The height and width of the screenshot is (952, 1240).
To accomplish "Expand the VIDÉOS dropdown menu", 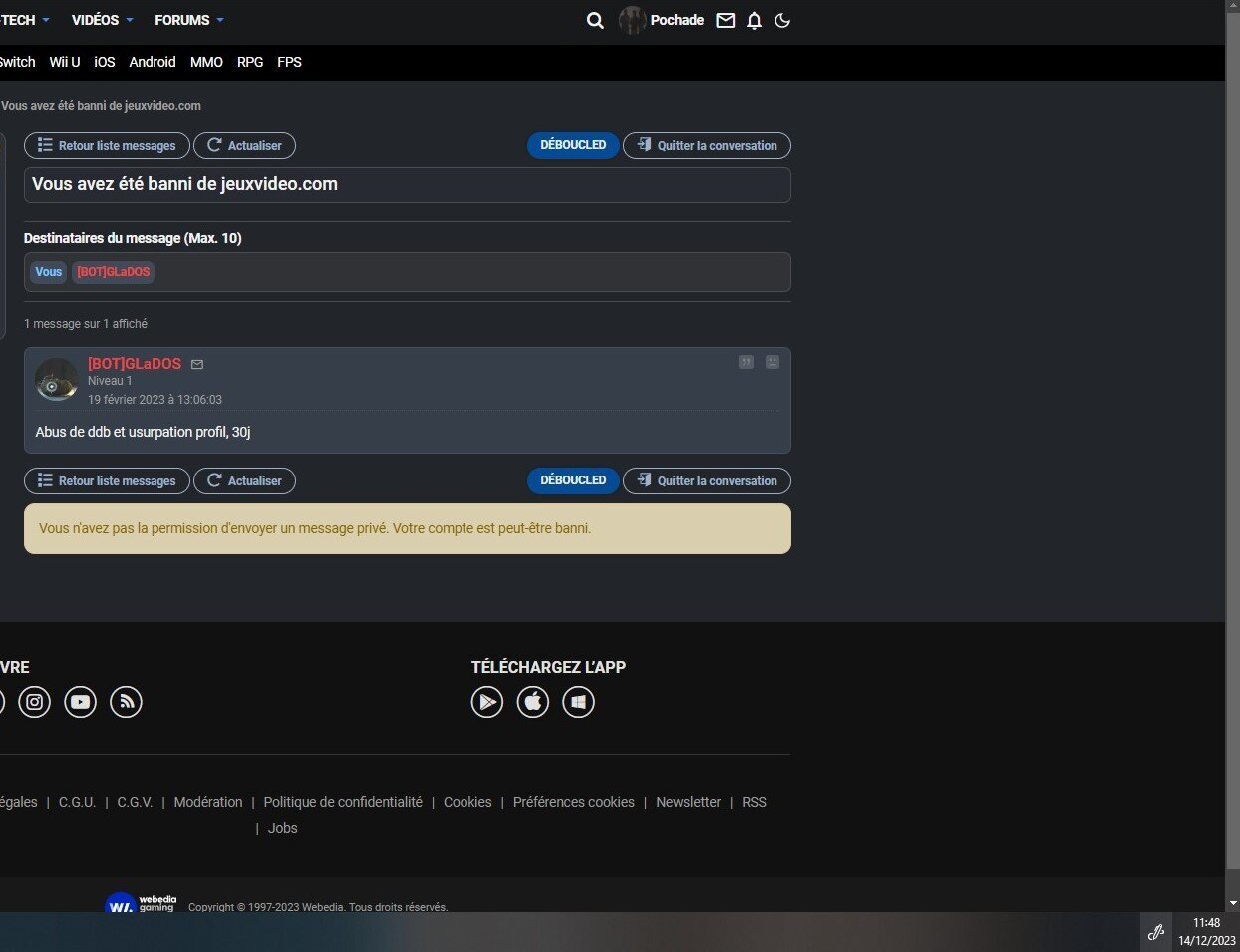I will (102, 20).
